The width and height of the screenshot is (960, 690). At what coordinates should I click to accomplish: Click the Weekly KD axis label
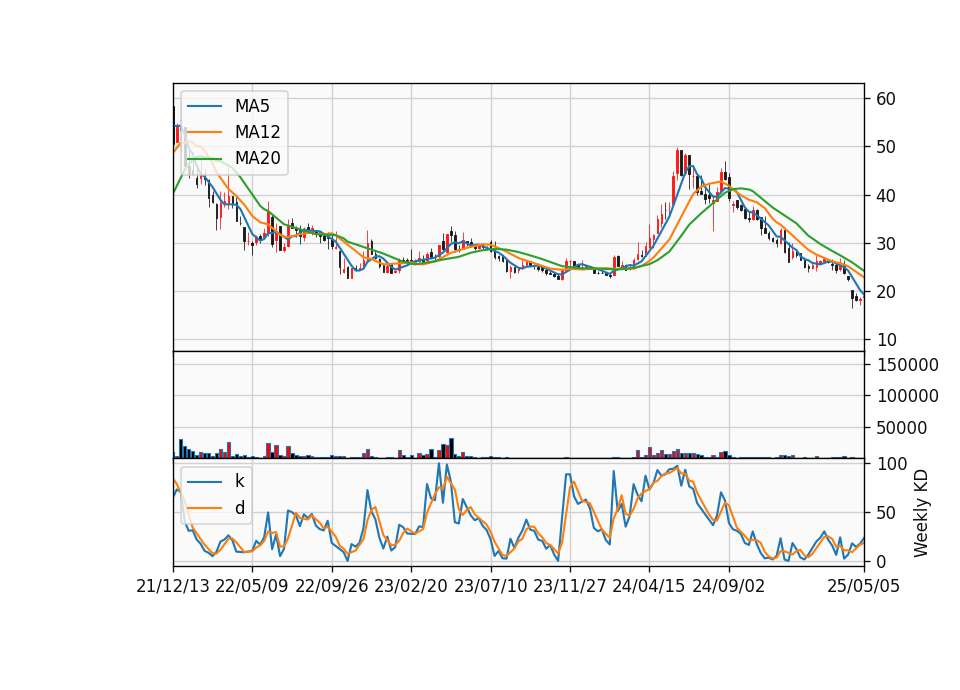pos(920,513)
